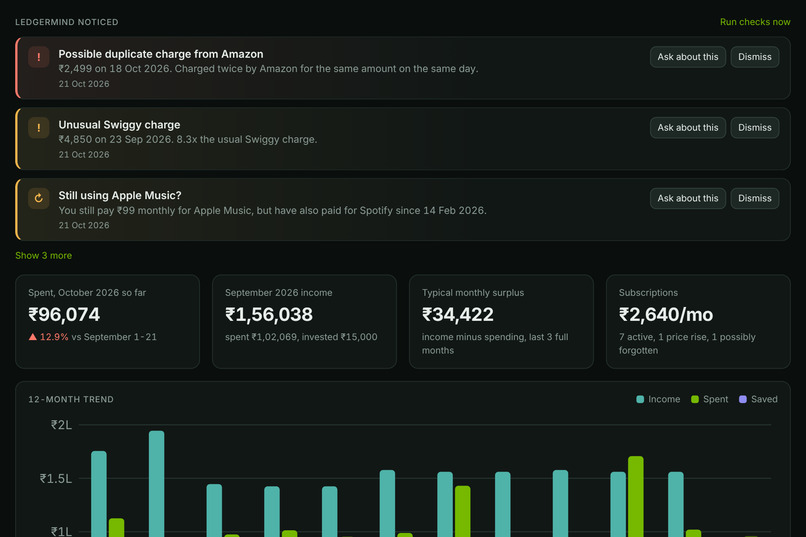This screenshot has width=806, height=537.
Task: Click the ₹1,56,038 income amount
Action: 269,314
